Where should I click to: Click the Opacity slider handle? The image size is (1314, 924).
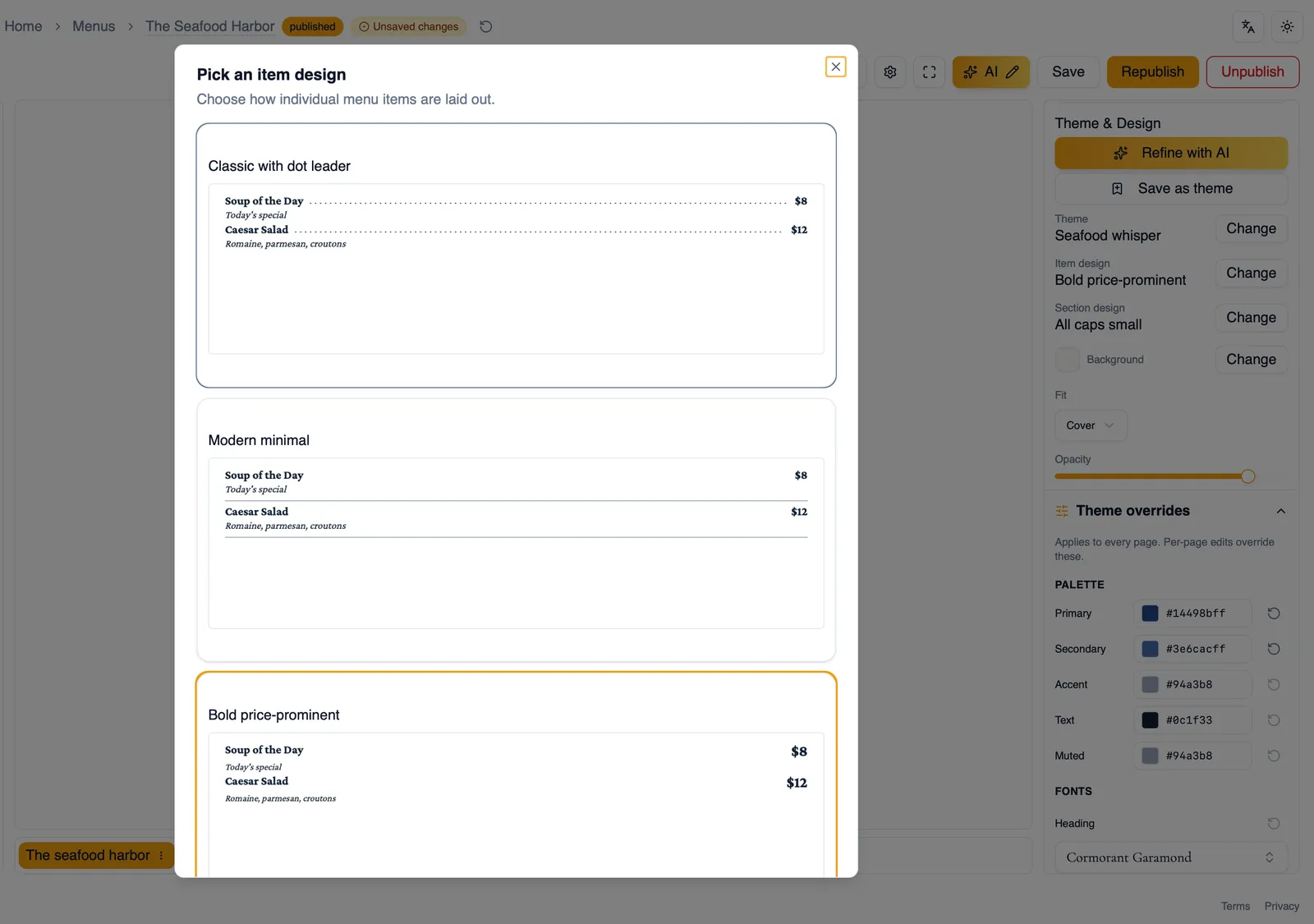[1247, 476]
